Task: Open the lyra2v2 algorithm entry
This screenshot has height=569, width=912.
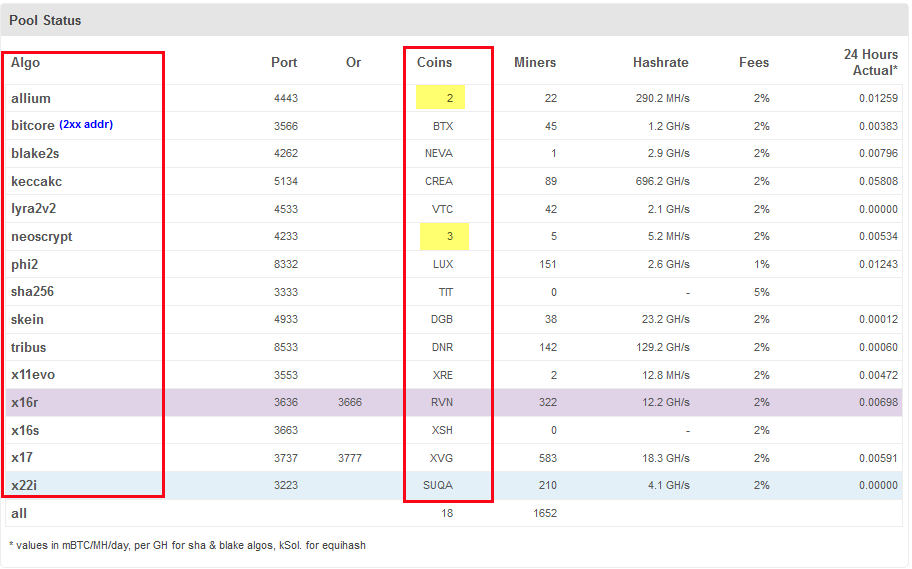Action: [35, 209]
